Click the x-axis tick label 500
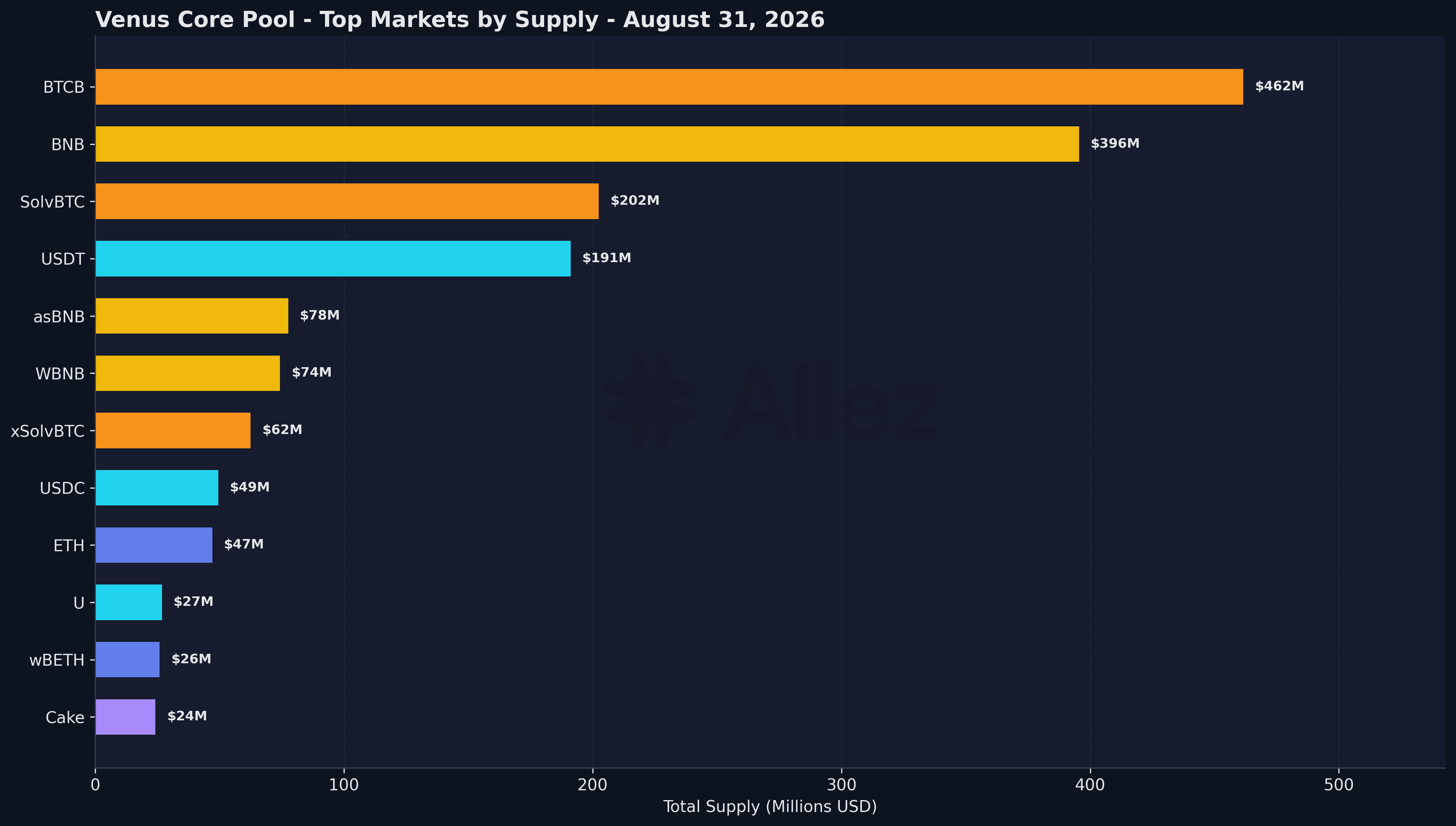The width and height of the screenshot is (1456, 826). [x=1339, y=785]
